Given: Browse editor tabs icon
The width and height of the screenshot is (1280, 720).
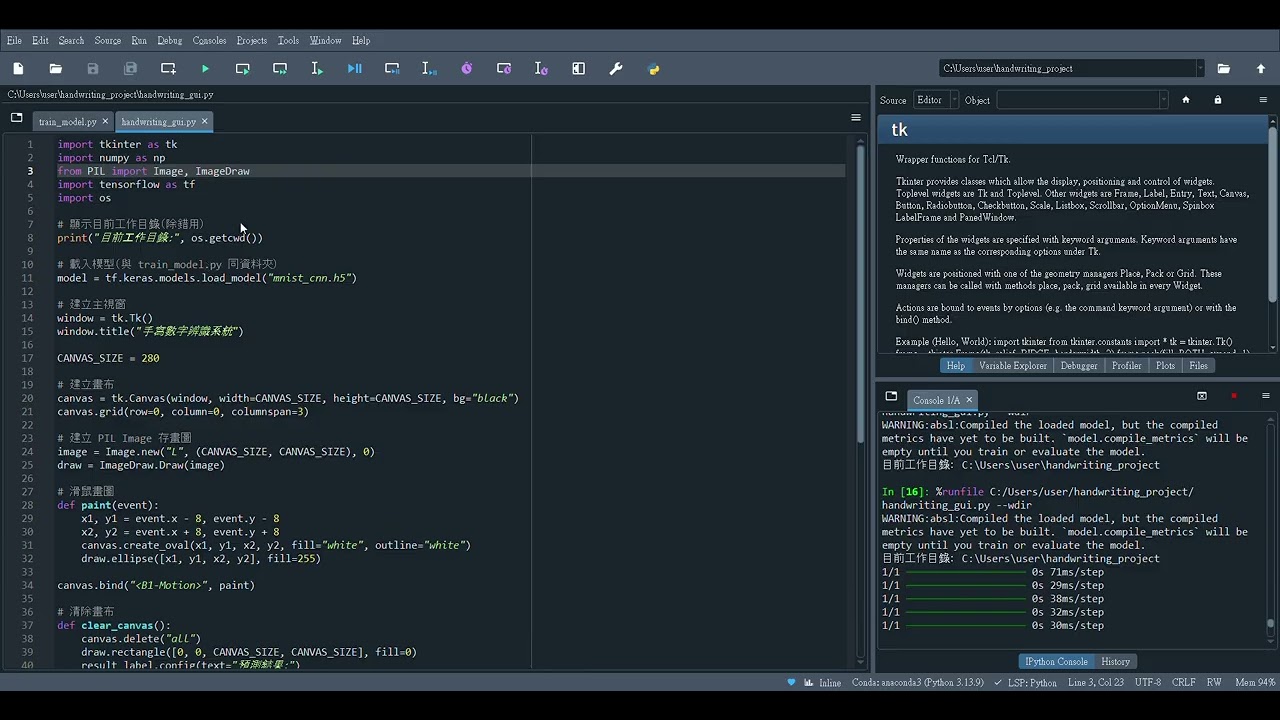Looking at the screenshot, I should tap(16, 117).
